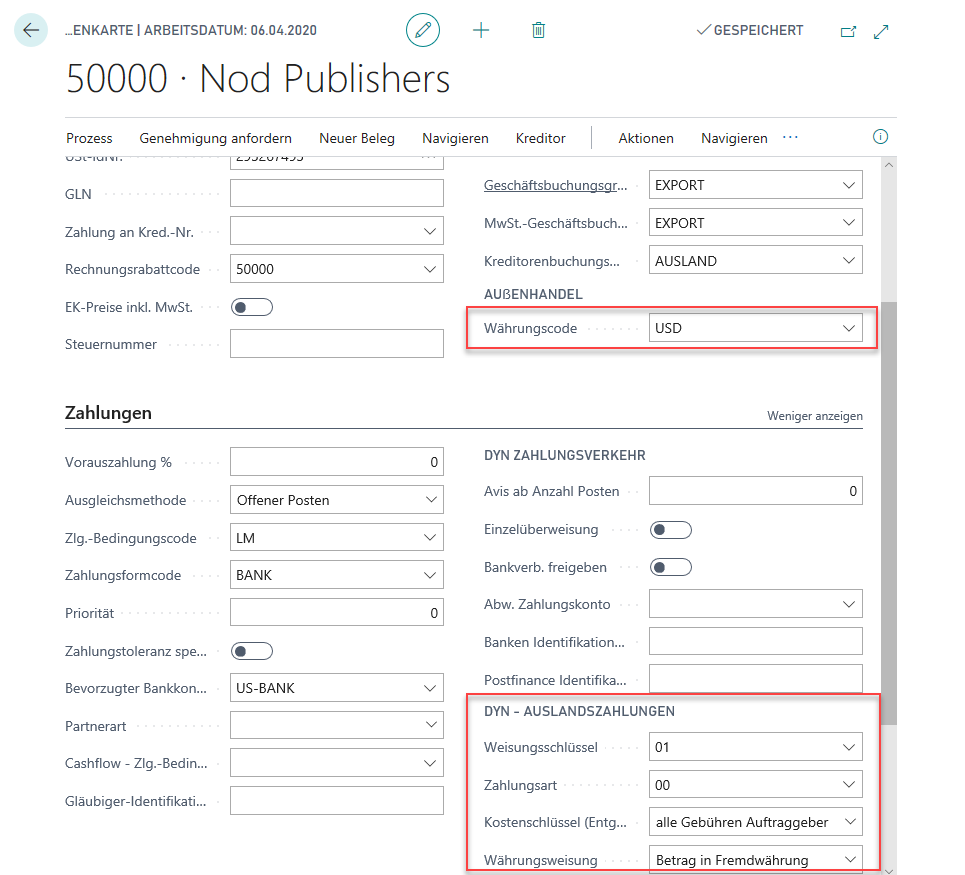Collapse the Zahlungen section heading
The image size is (965, 875).
pos(108,412)
